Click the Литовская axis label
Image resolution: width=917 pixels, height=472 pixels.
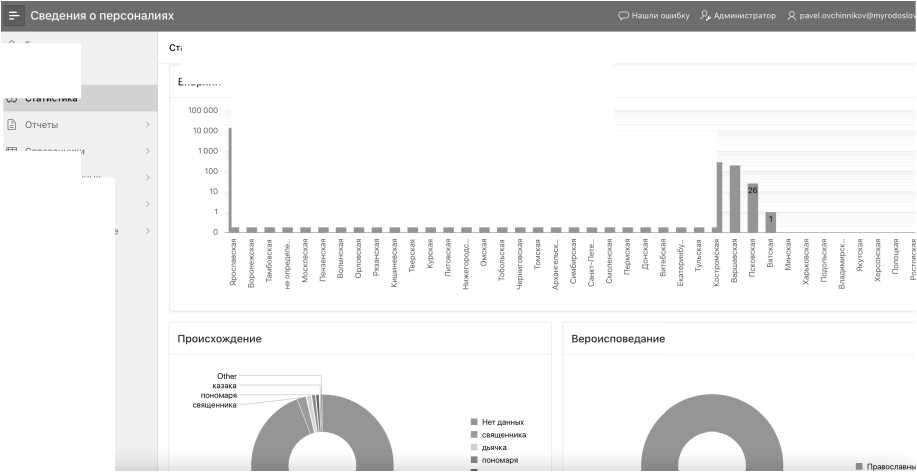[x=448, y=257]
